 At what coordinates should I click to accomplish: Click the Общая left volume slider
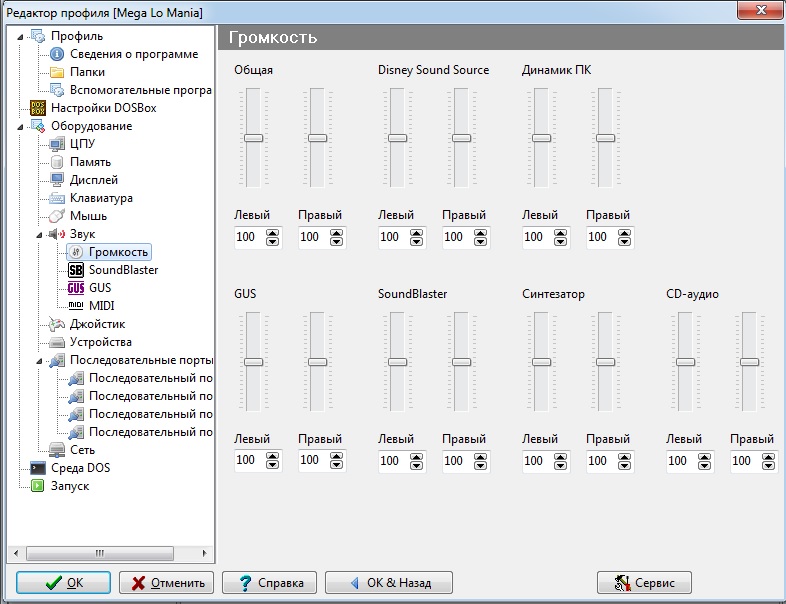click(x=253, y=138)
